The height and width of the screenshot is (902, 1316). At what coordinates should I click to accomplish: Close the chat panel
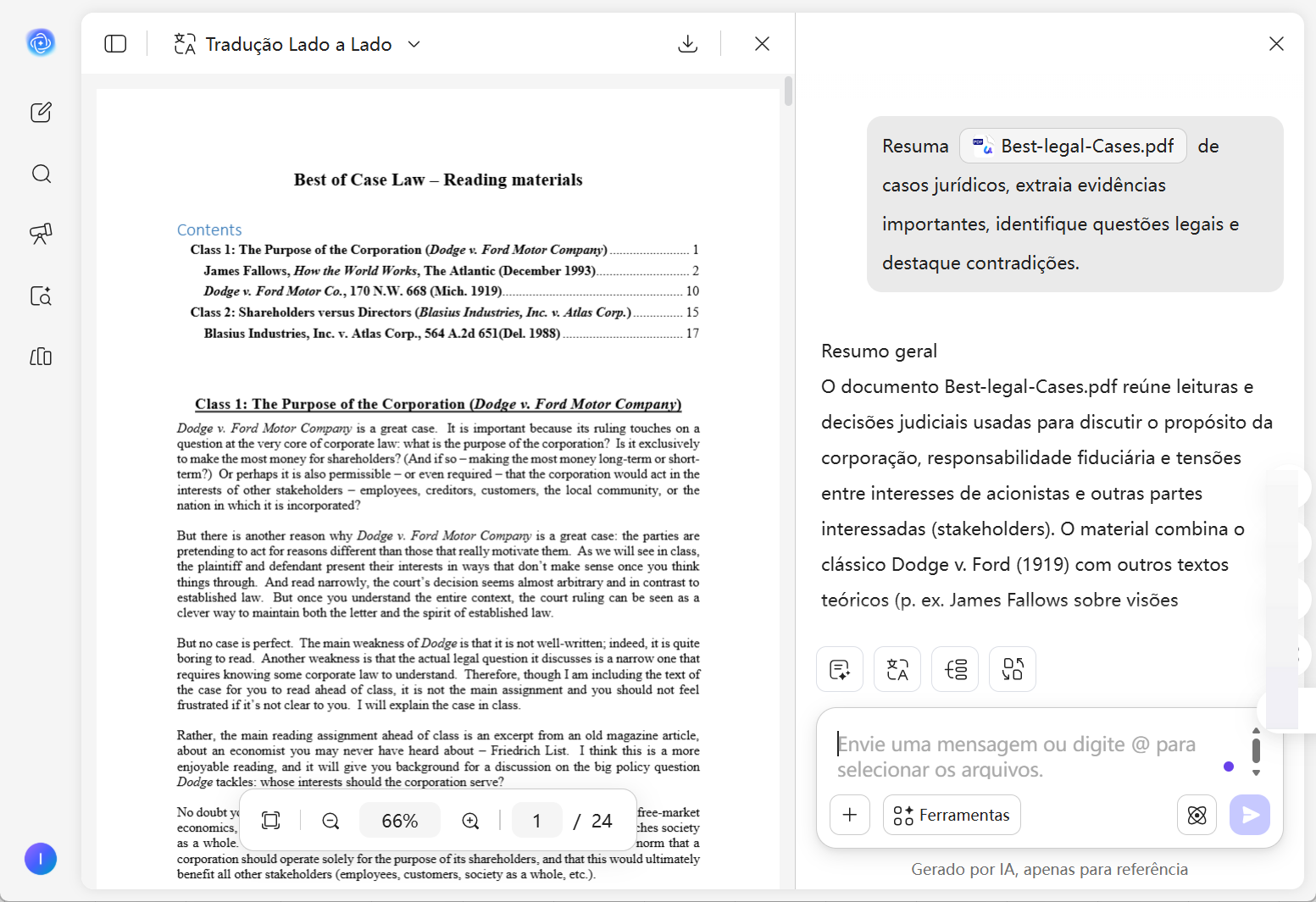click(x=1276, y=44)
